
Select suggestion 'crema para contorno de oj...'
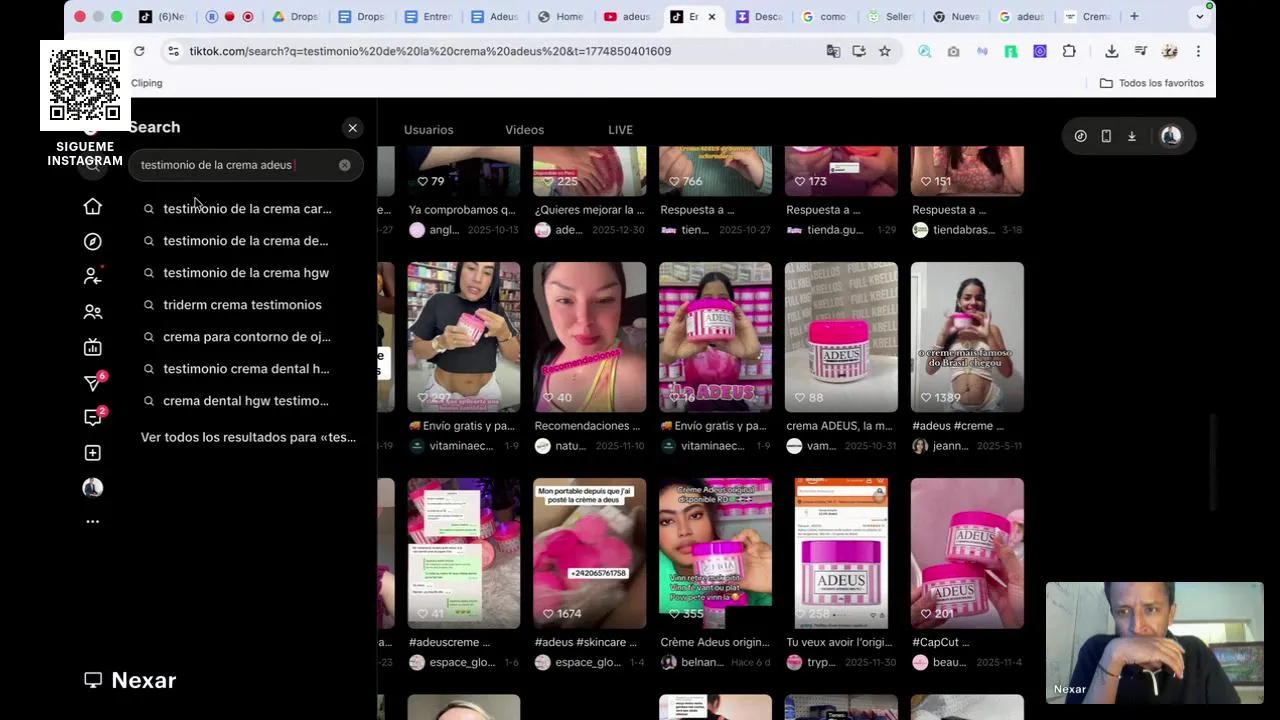click(246, 337)
